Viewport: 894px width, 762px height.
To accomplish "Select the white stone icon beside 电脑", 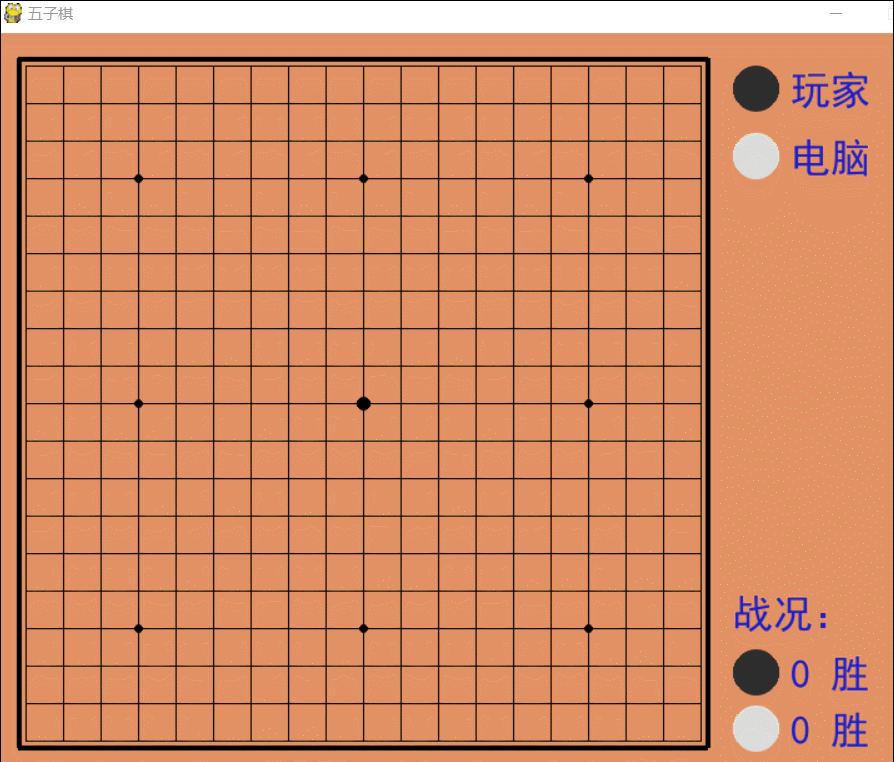I will [755, 156].
